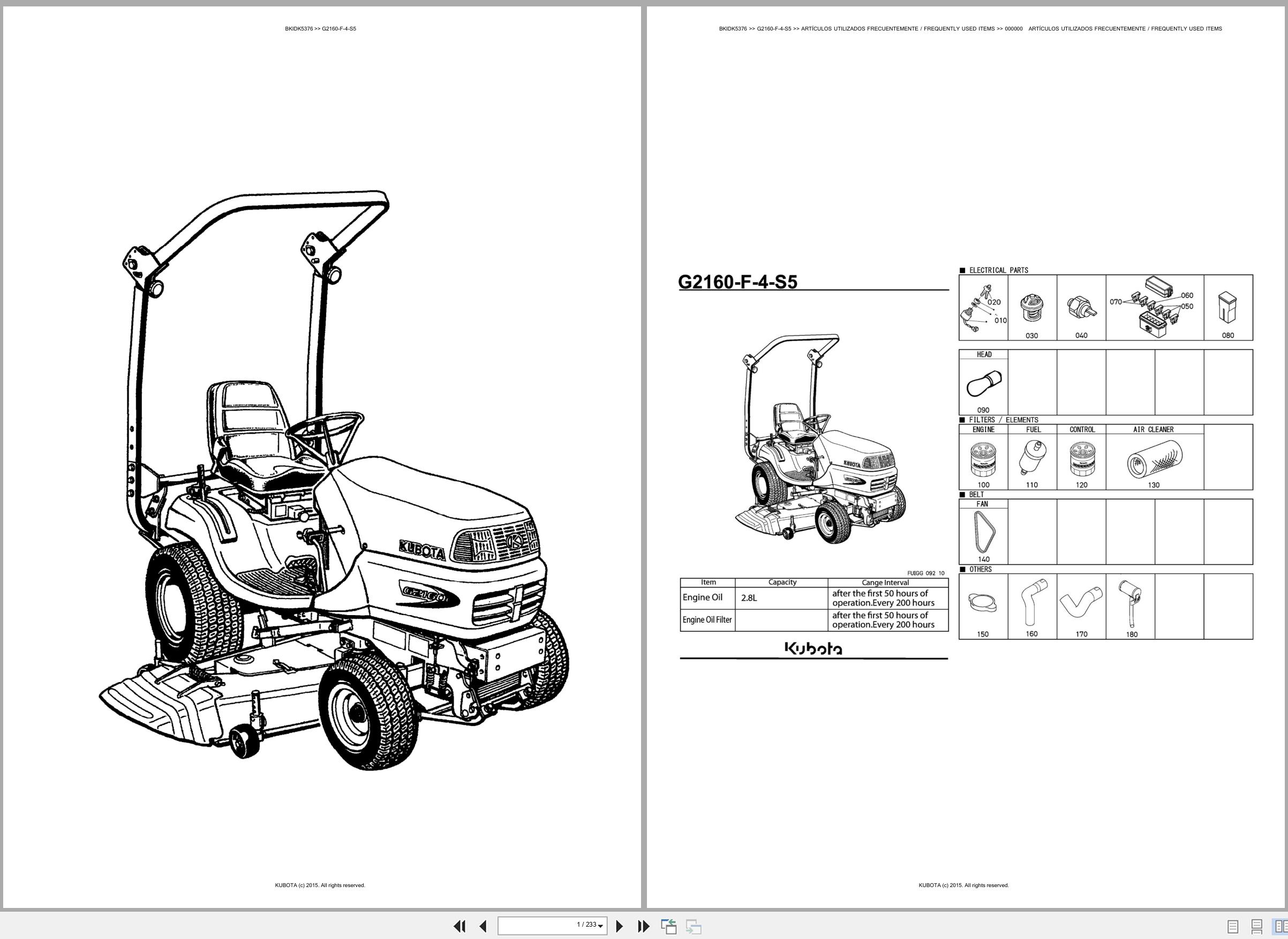
Task: Click the page number input field
Action: point(552,926)
